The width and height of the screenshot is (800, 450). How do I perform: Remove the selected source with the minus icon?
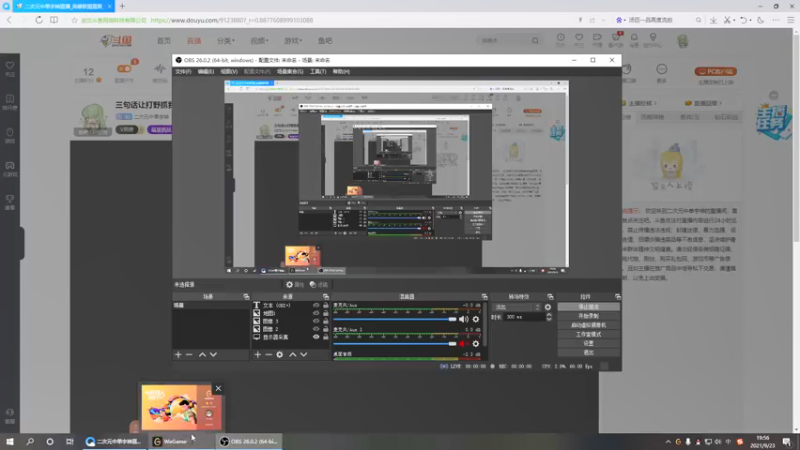(x=268, y=355)
